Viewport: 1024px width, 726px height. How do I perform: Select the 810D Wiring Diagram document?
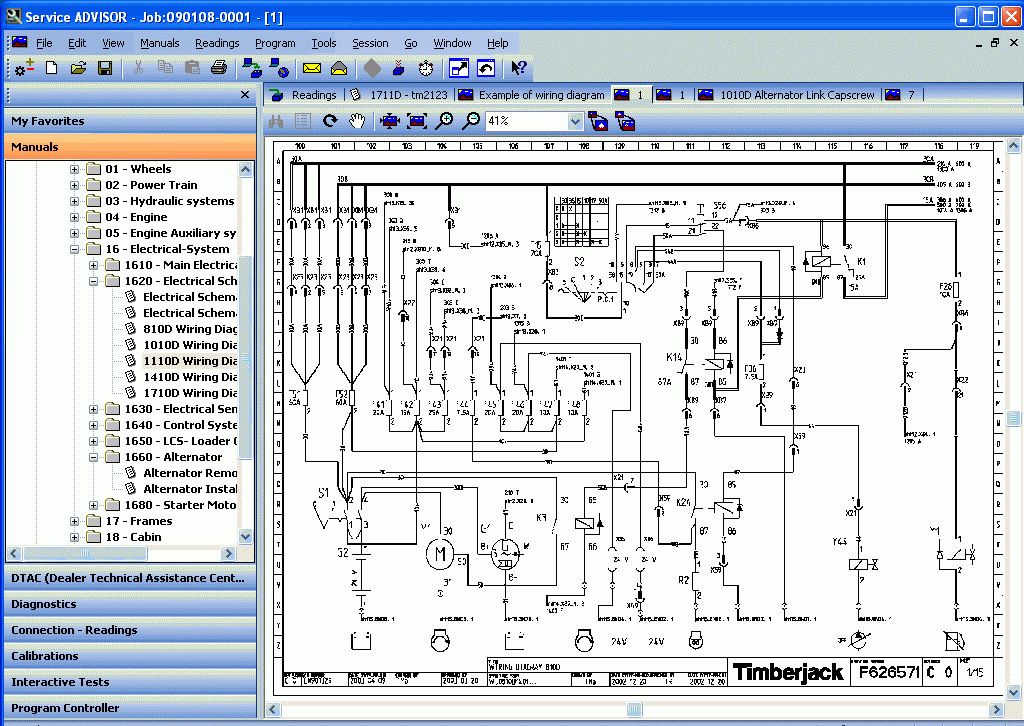[x=190, y=329]
